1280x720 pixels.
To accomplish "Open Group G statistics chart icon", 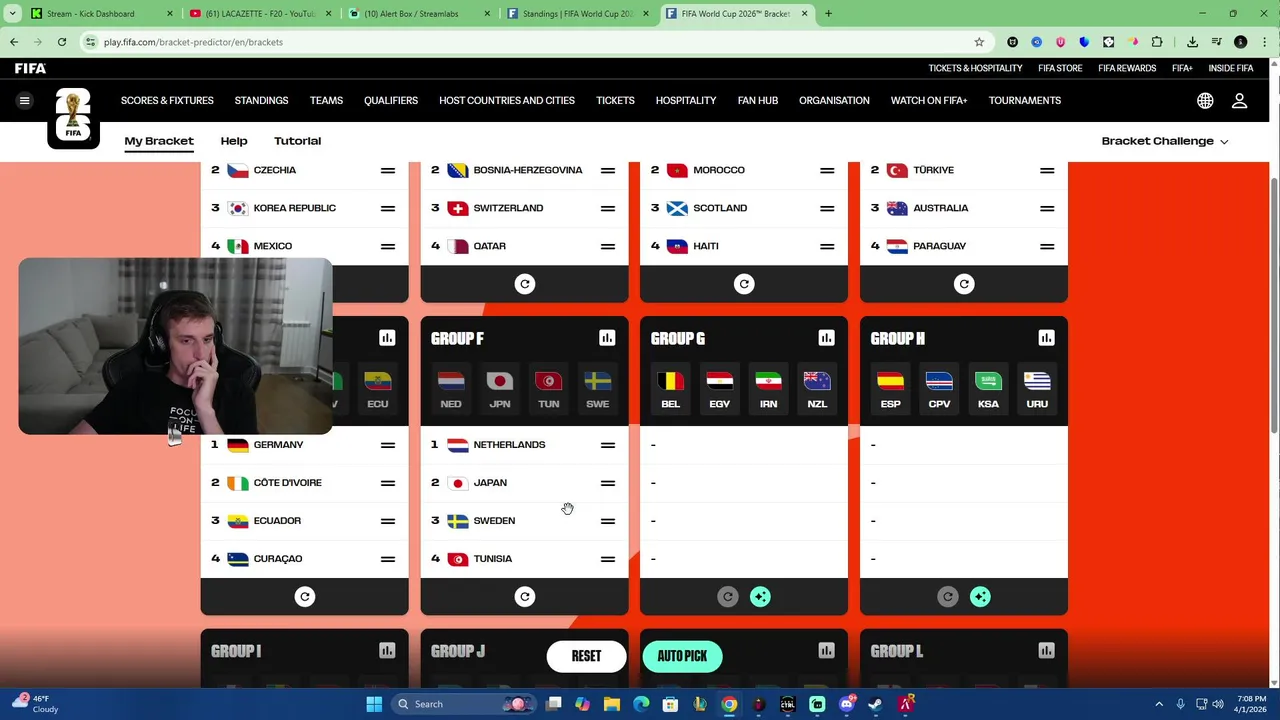I will (x=826, y=338).
